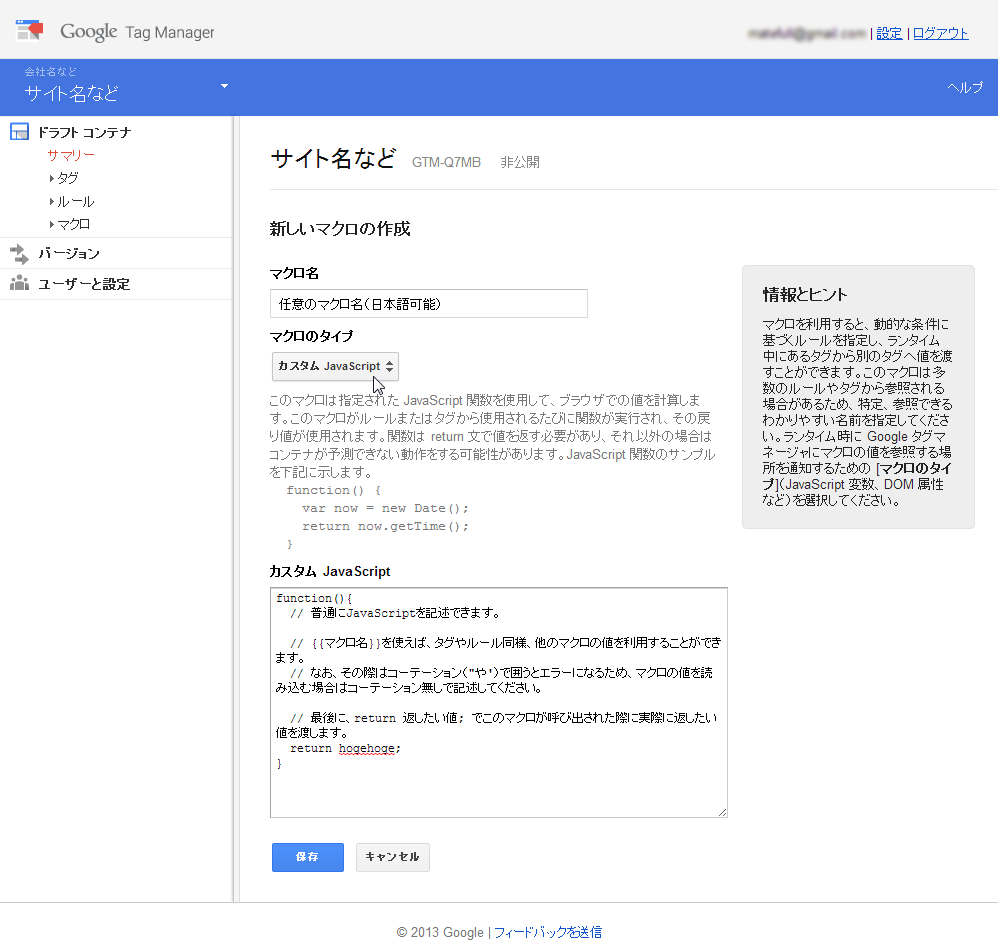Click the ユーザーと設定 people icon
The height and width of the screenshot is (950, 998).
point(18,281)
